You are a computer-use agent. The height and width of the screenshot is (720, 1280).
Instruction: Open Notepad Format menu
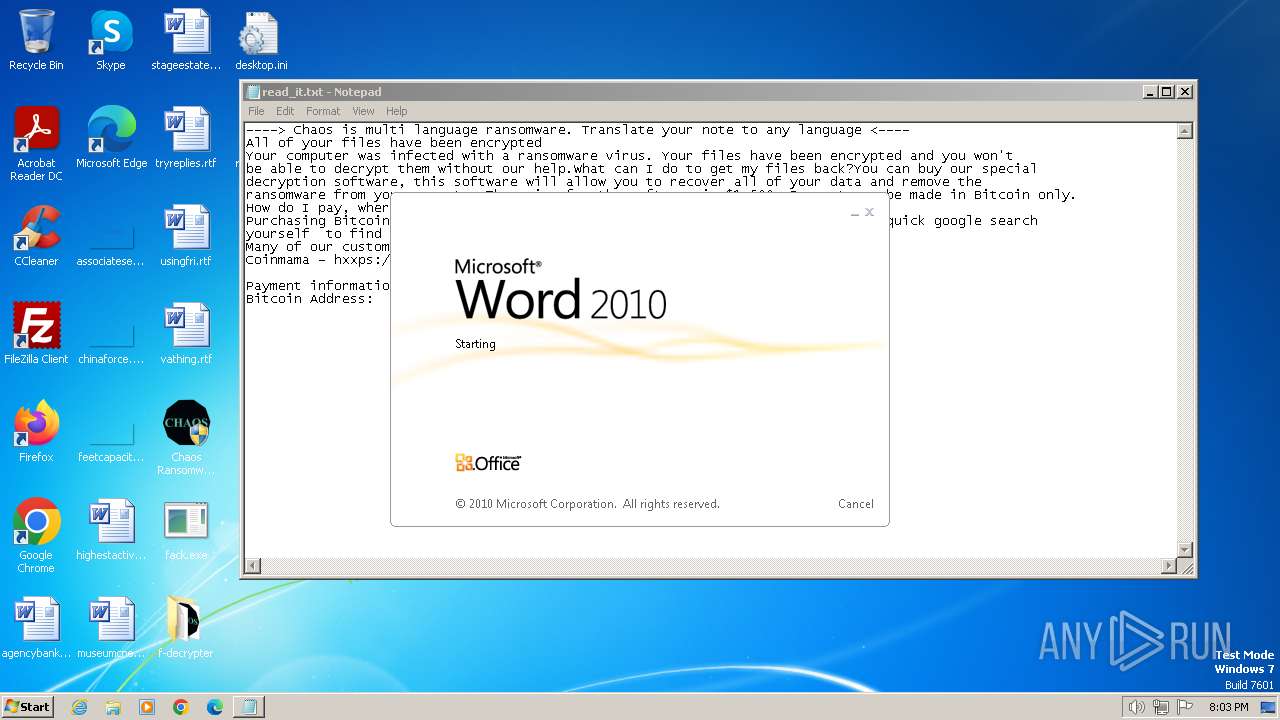click(x=323, y=111)
